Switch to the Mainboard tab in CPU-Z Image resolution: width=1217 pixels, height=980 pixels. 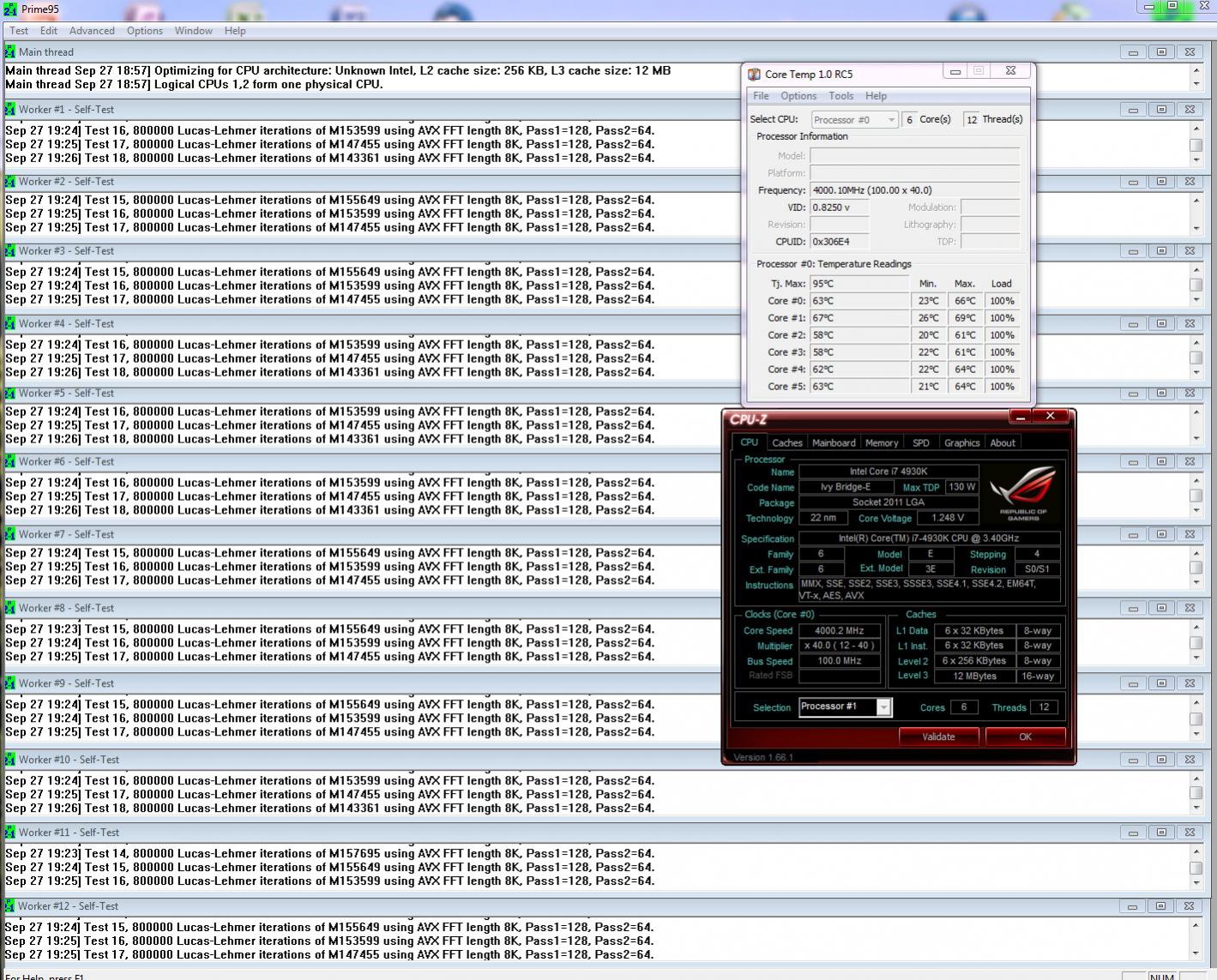834,443
